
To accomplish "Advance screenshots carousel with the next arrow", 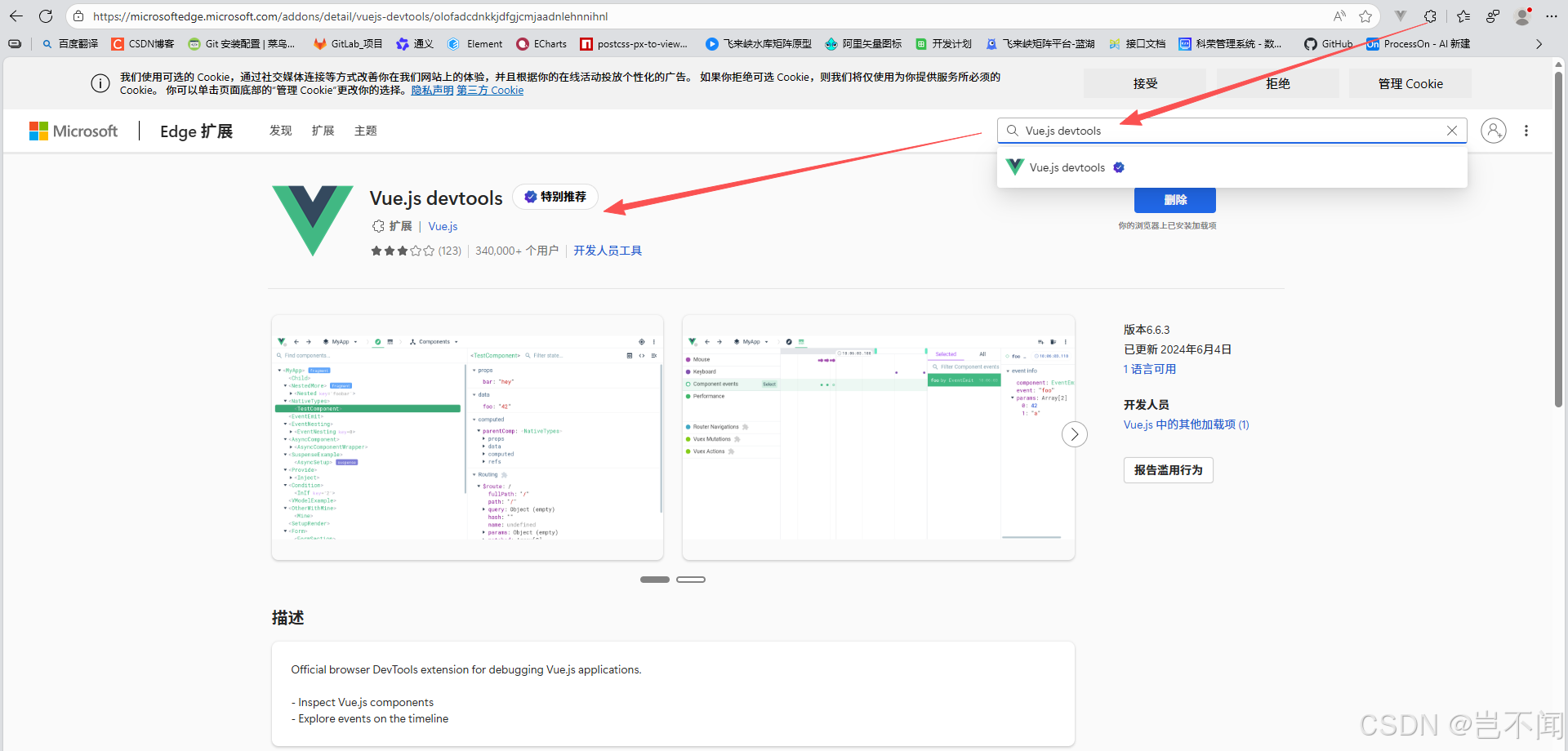I will (x=1075, y=434).
